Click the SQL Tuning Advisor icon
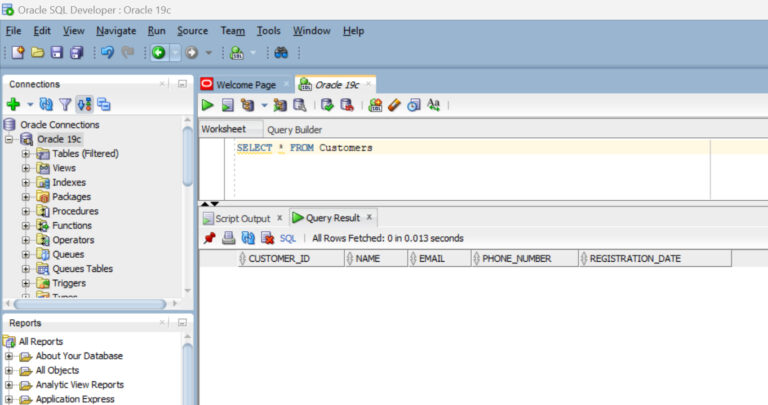The image size is (768, 405). tap(299, 105)
